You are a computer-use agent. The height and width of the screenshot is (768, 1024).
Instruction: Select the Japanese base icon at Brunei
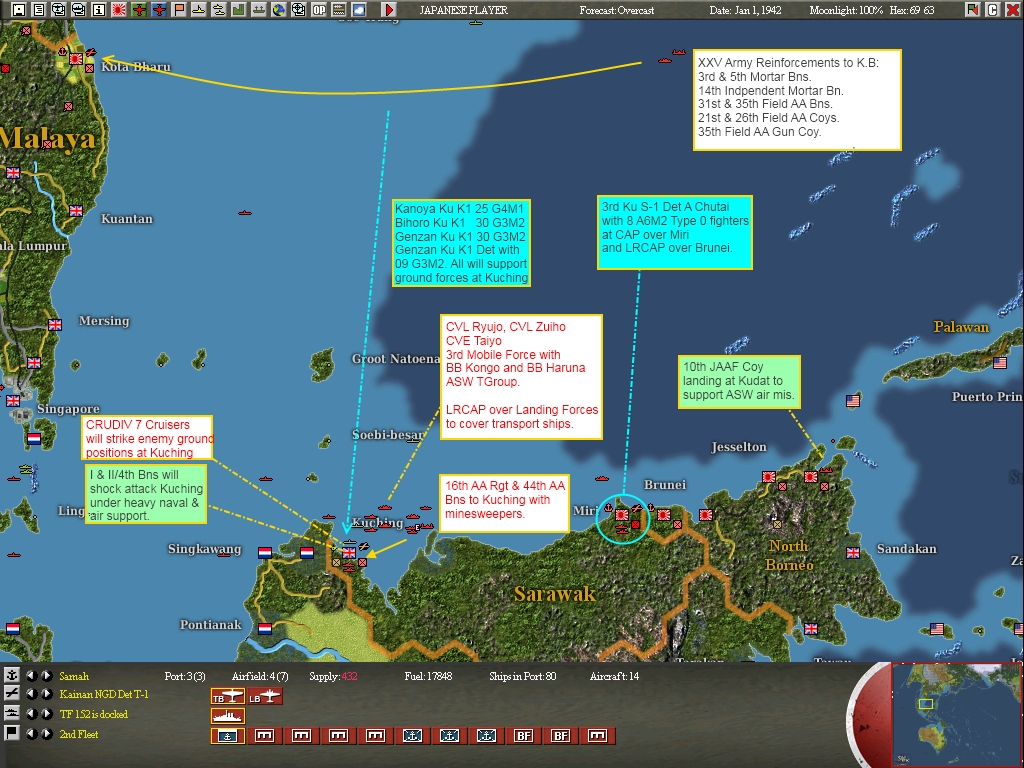point(664,515)
